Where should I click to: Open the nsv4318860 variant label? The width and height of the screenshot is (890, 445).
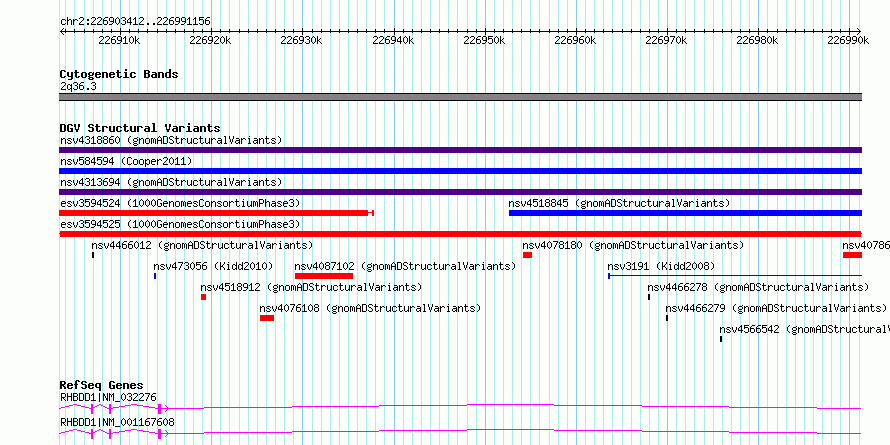click(171, 140)
